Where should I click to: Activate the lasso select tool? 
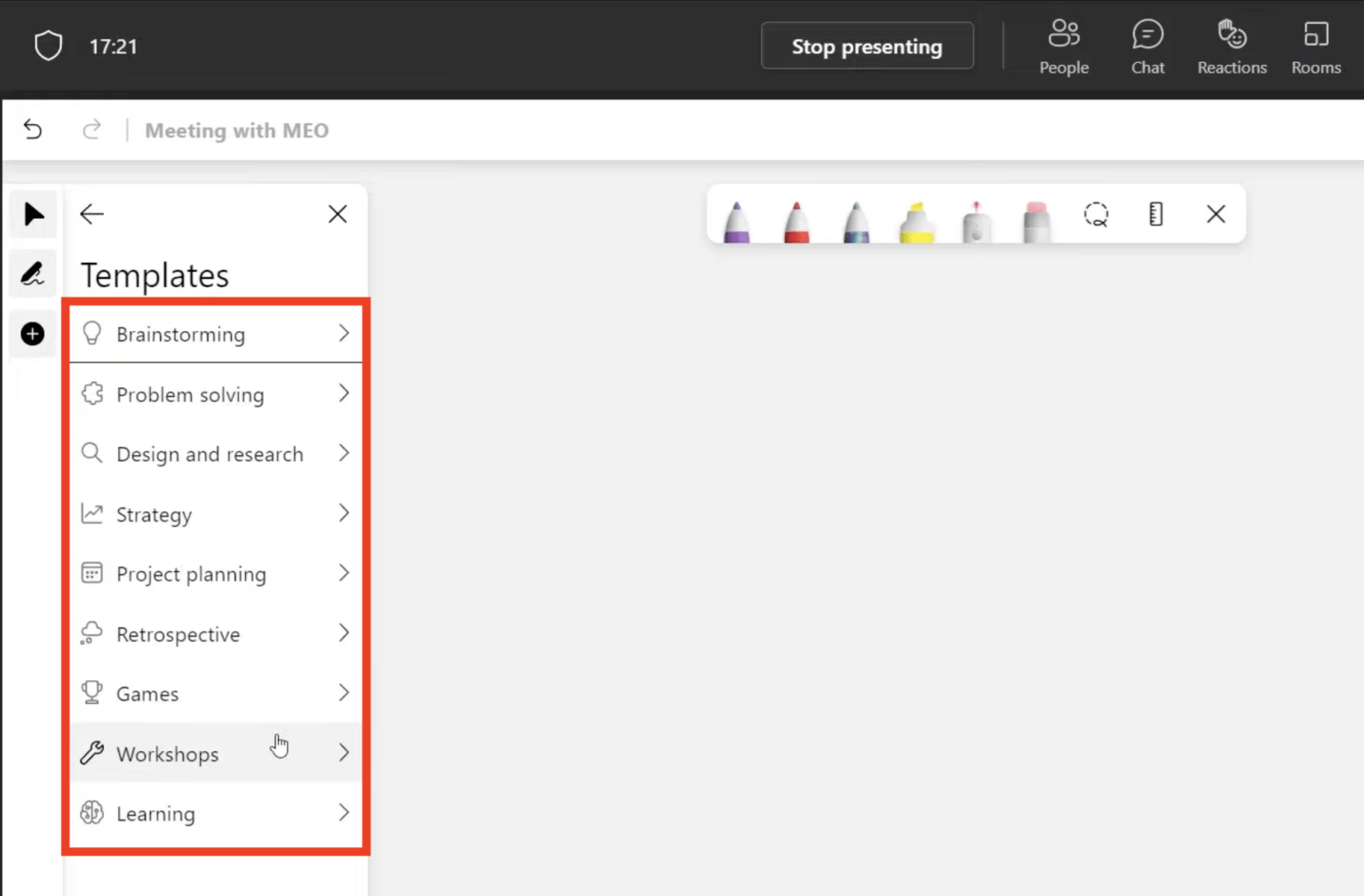click(1096, 214)
